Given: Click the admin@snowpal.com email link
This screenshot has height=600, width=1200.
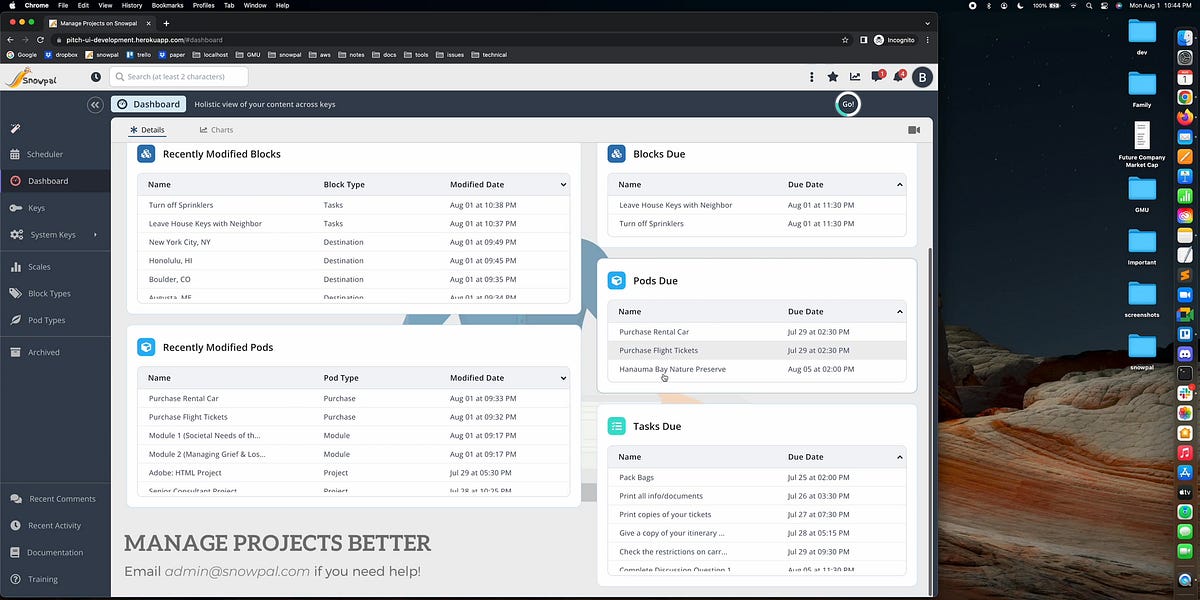Looking at the screenshot, I should [237, 572].
